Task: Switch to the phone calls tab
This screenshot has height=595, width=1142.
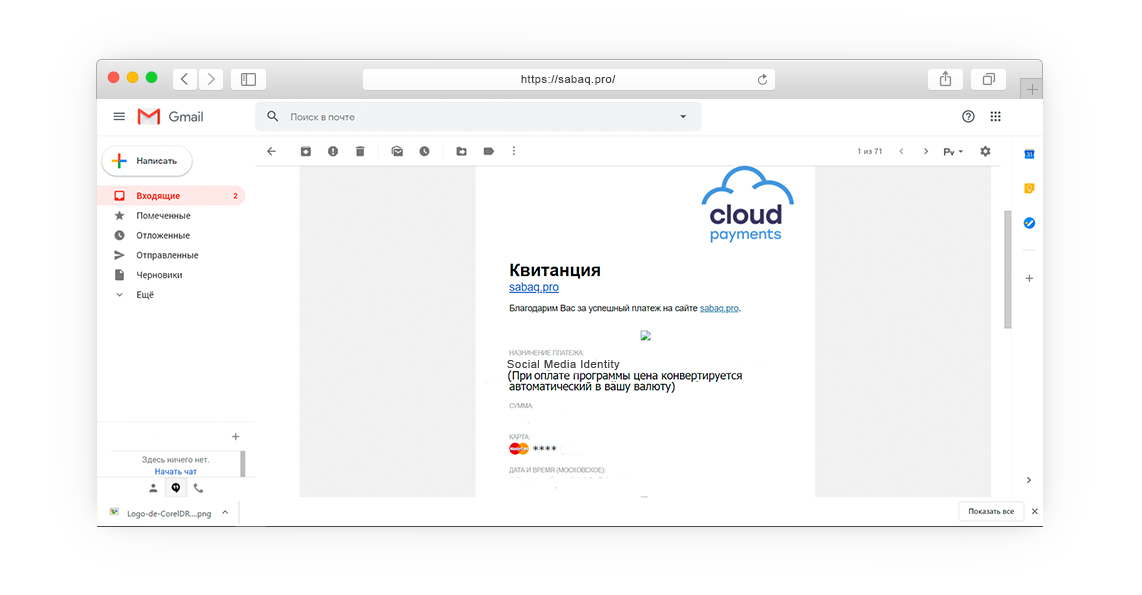Action: coord(198,489)
